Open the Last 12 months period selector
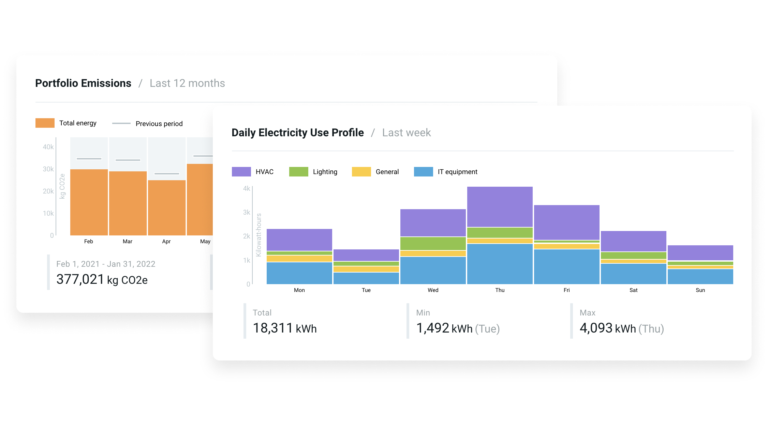The height and width of the screenshot is (432, 768). tap(187, 83)
